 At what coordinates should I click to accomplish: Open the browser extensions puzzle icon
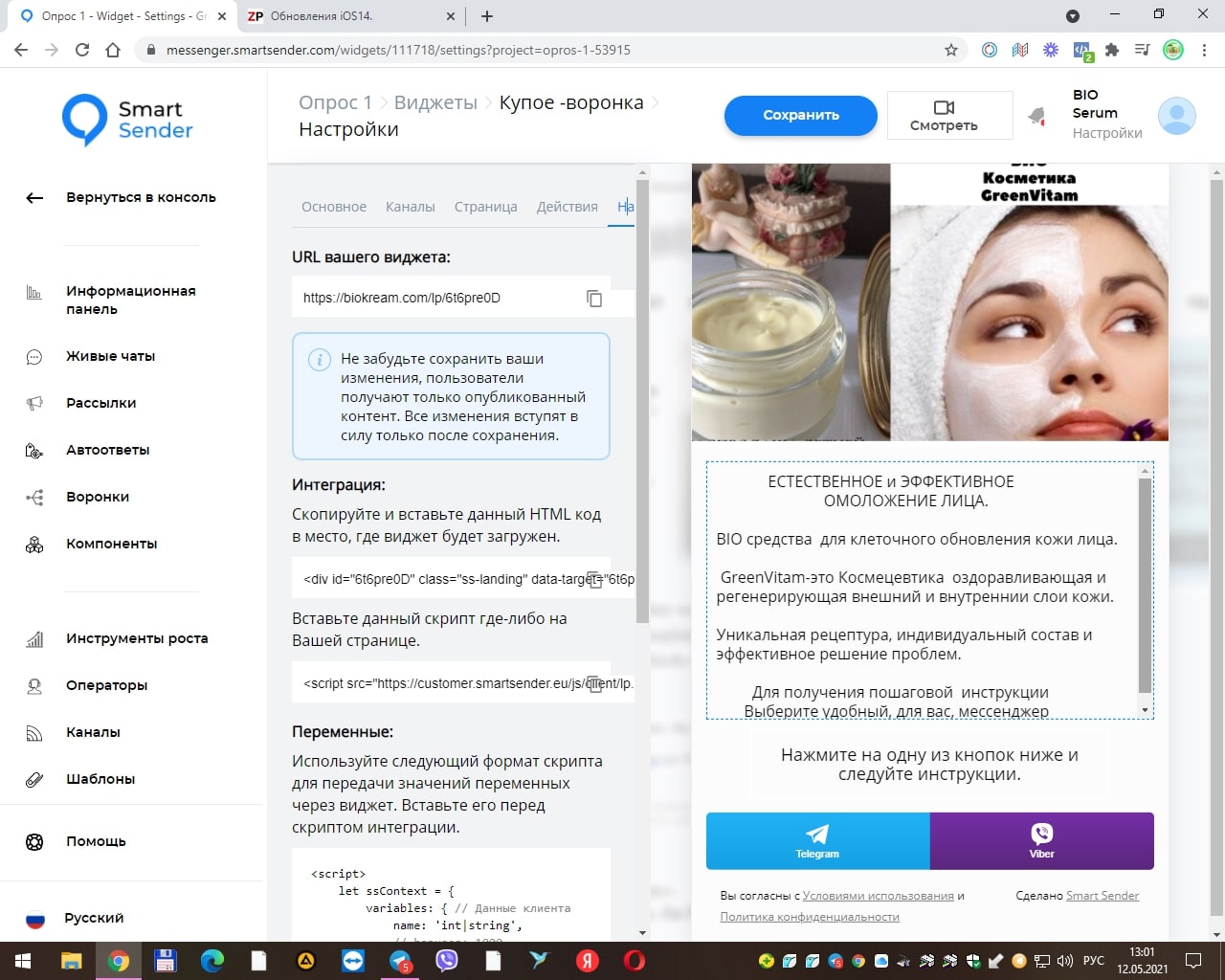click(1111, 50)
